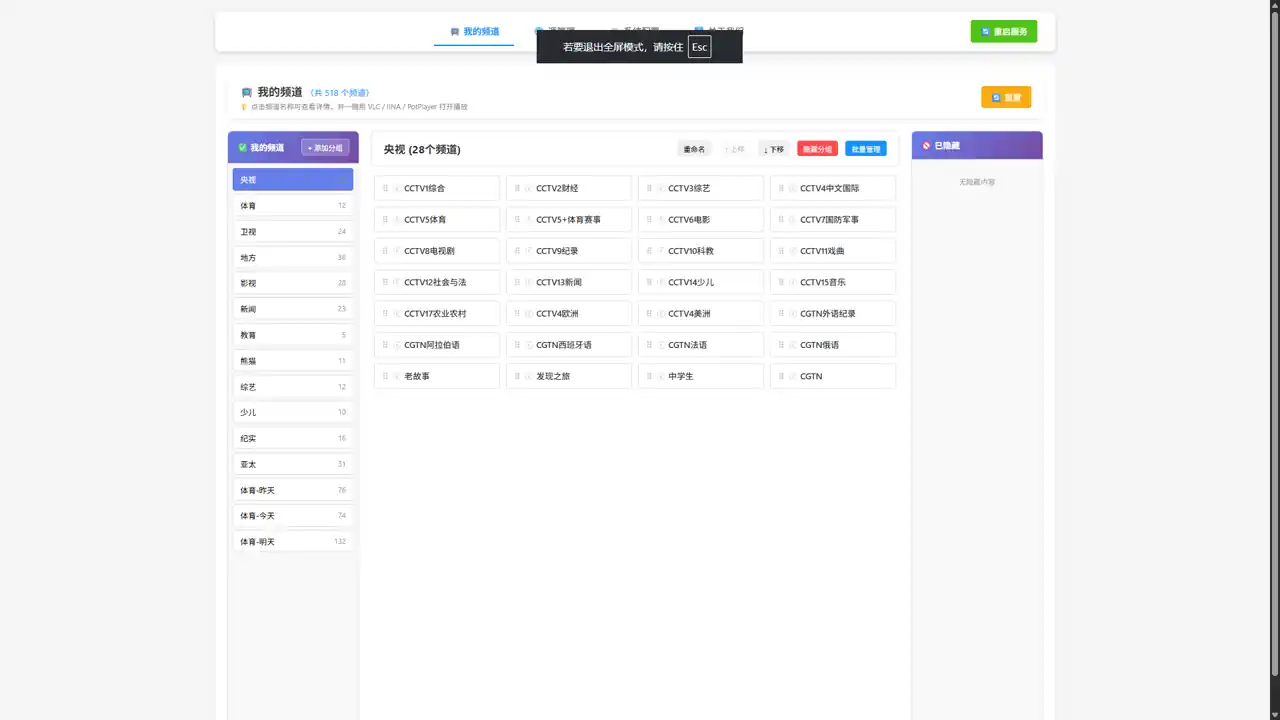Image resolution: width=1280 pixels, height=720 pixels.
Task: Select the 体育-今天 group
Action: pyautogui.click(x=293, y=516)
